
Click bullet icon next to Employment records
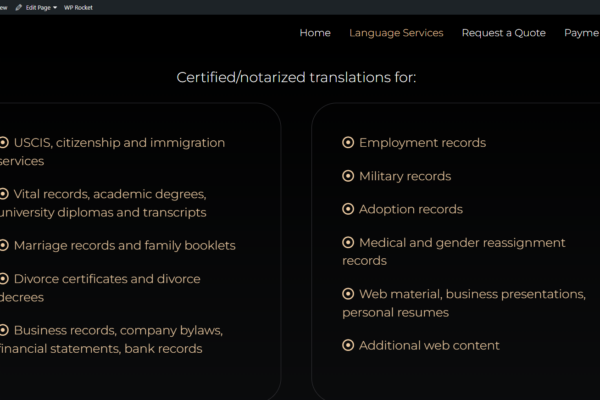click(x=348, y=142)
